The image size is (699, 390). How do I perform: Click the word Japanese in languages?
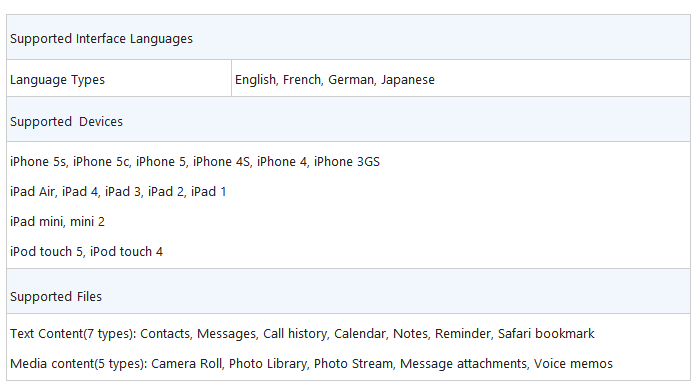coord(407,80)
